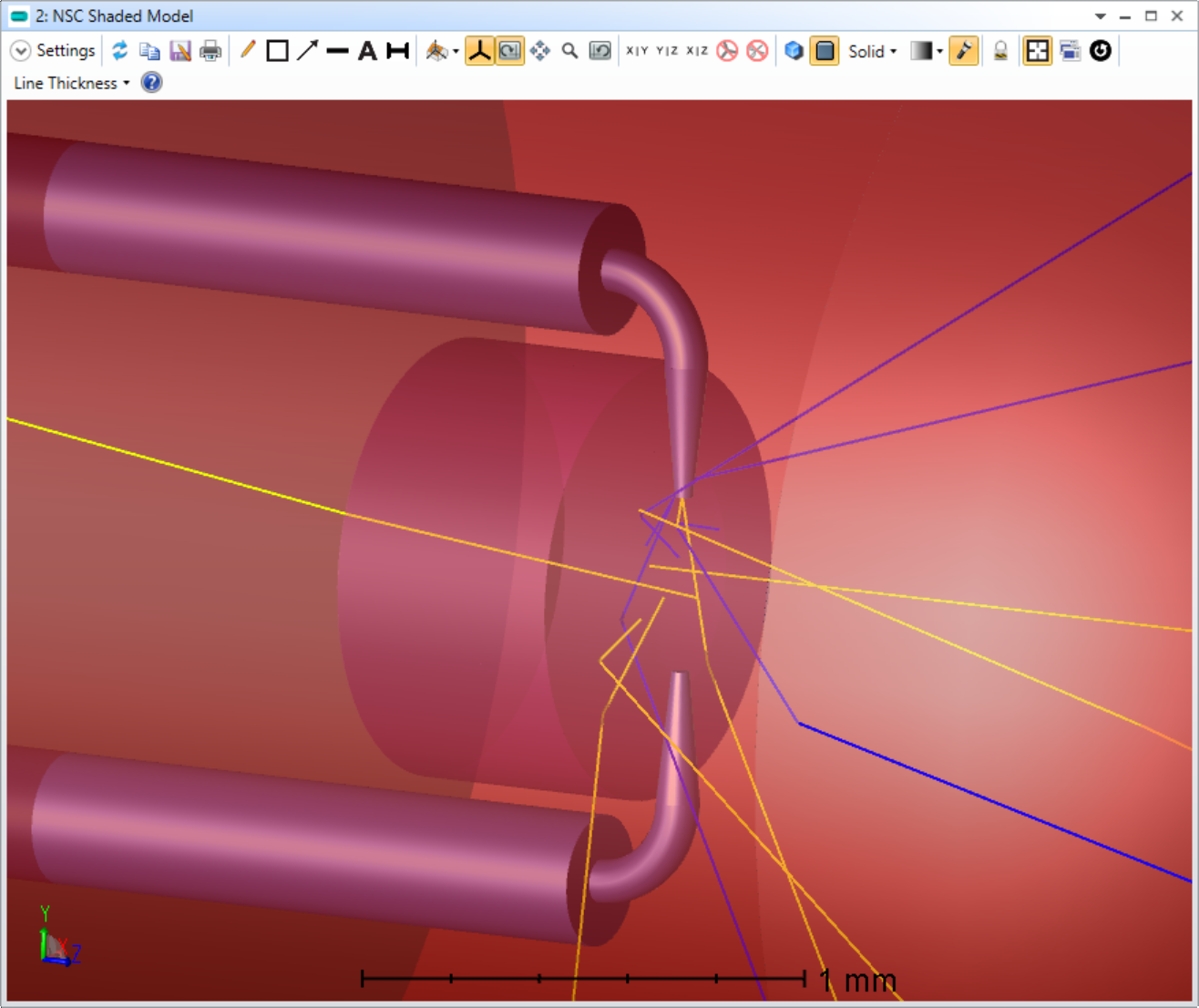Expand the Settings panel chevron
The width and height of the screenshot is (1199, 1008).
click(x=20, y=51)
